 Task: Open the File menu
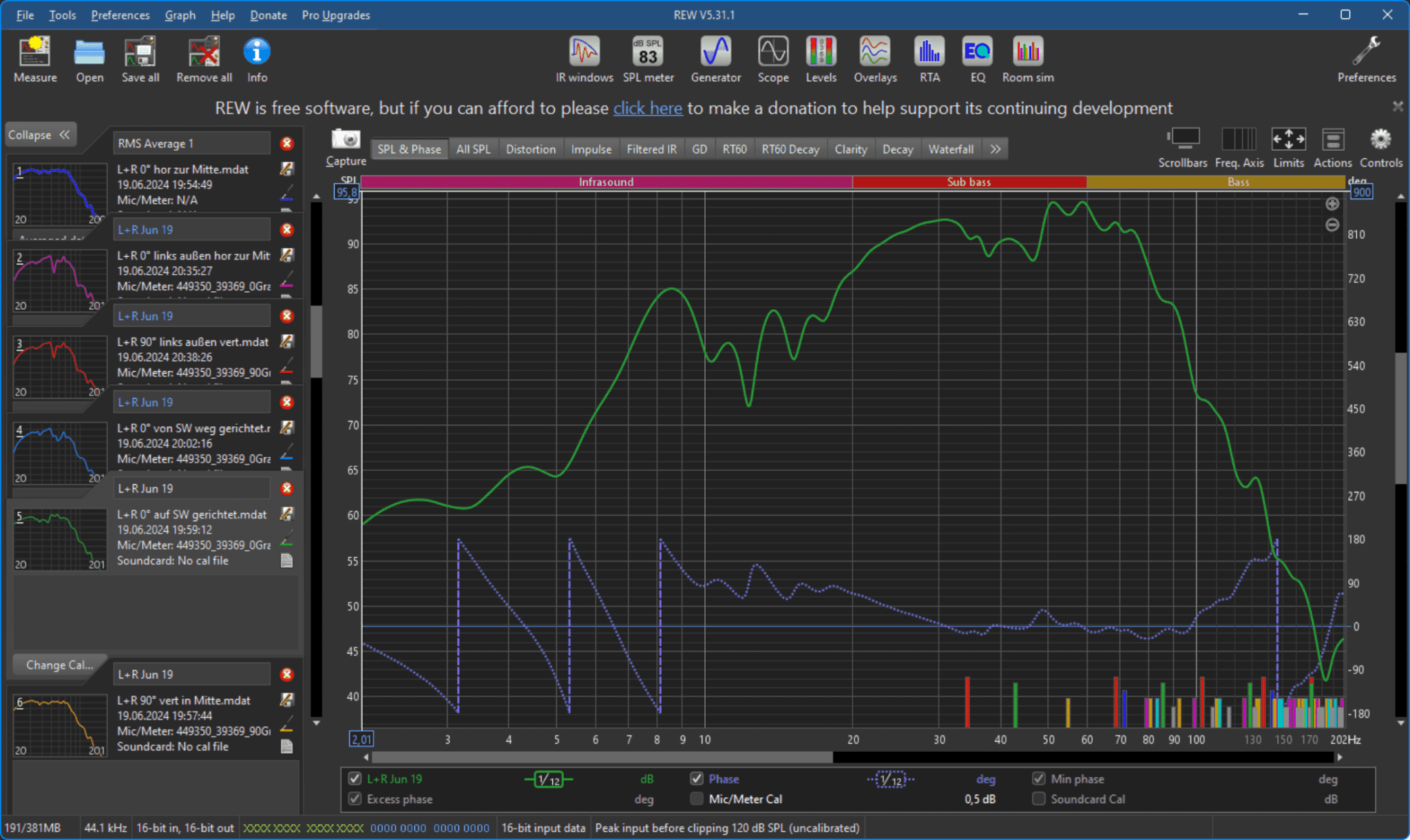(x=25, y=15)
